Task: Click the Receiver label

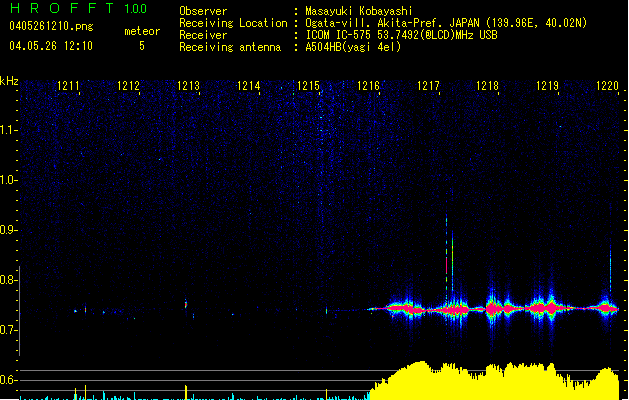Action: pyautogui.click(x=203, y=35)
